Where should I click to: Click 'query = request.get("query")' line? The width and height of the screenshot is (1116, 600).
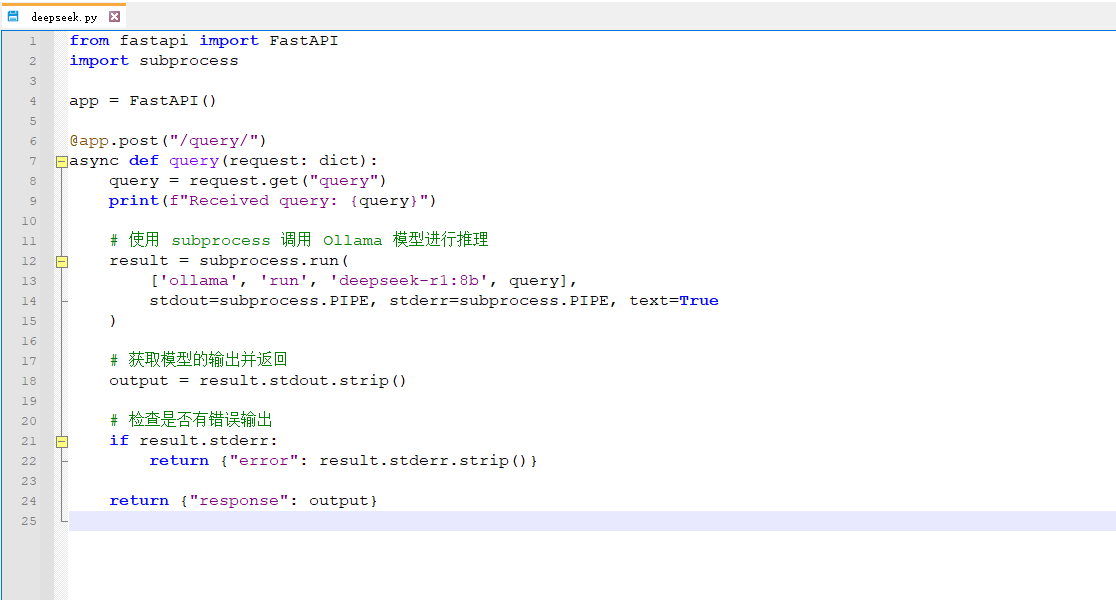coord(247,181)
